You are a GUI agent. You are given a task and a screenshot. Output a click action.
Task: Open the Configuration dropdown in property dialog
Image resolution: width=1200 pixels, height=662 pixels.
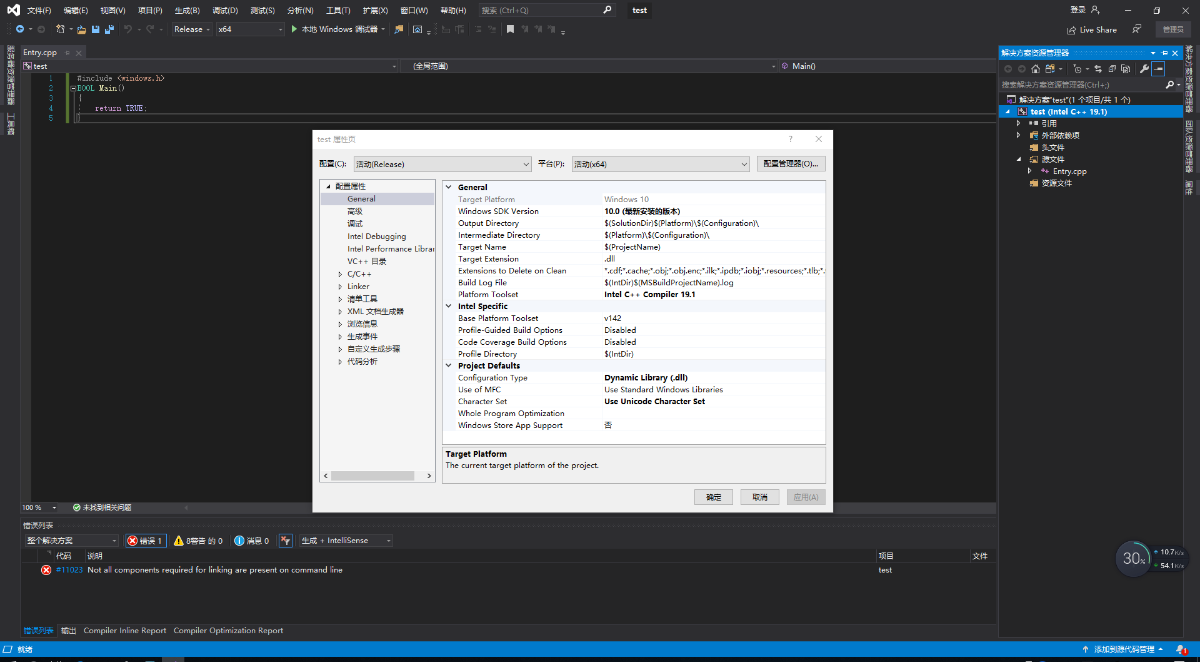tap(440, 164)
